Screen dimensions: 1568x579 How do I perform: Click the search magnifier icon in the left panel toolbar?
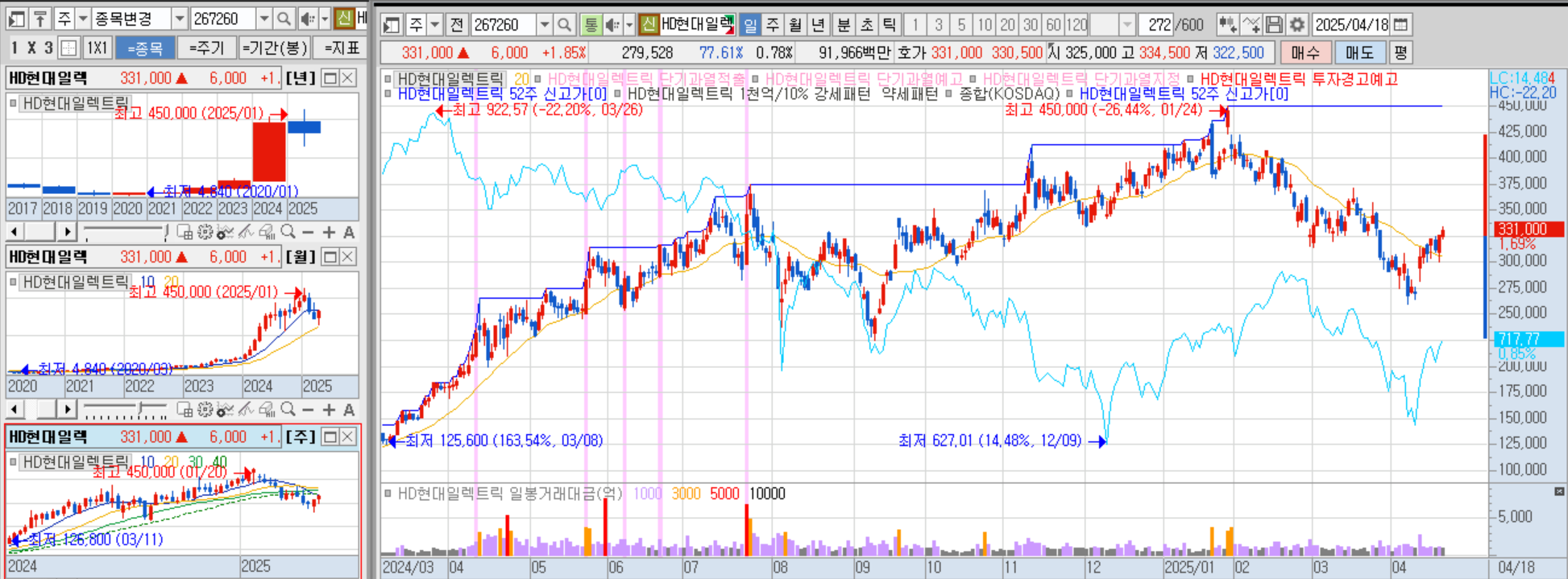coord(284,18)
